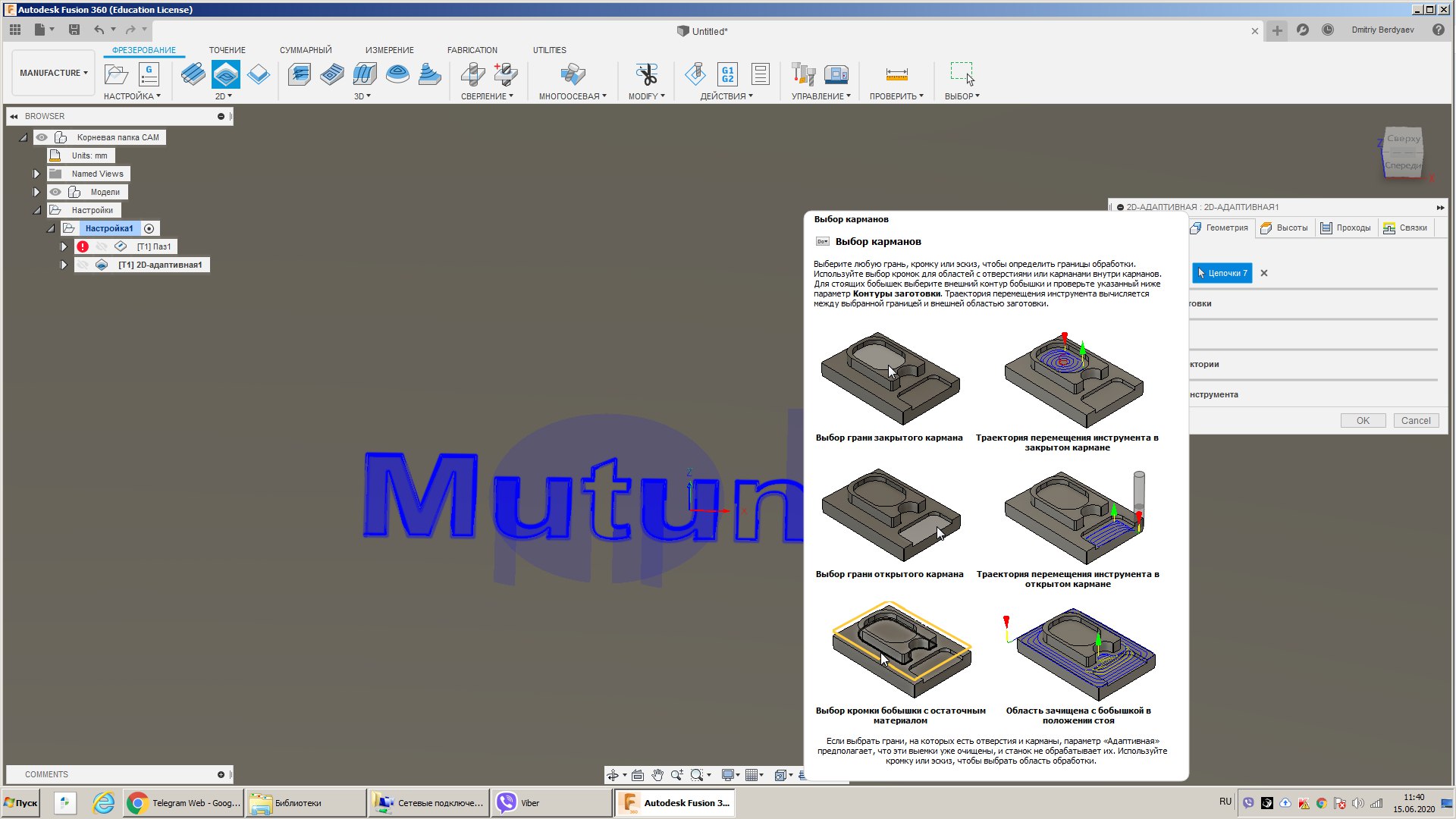
Task: Click the Simulate toolpath icon
Action: [x=695, y=74]
